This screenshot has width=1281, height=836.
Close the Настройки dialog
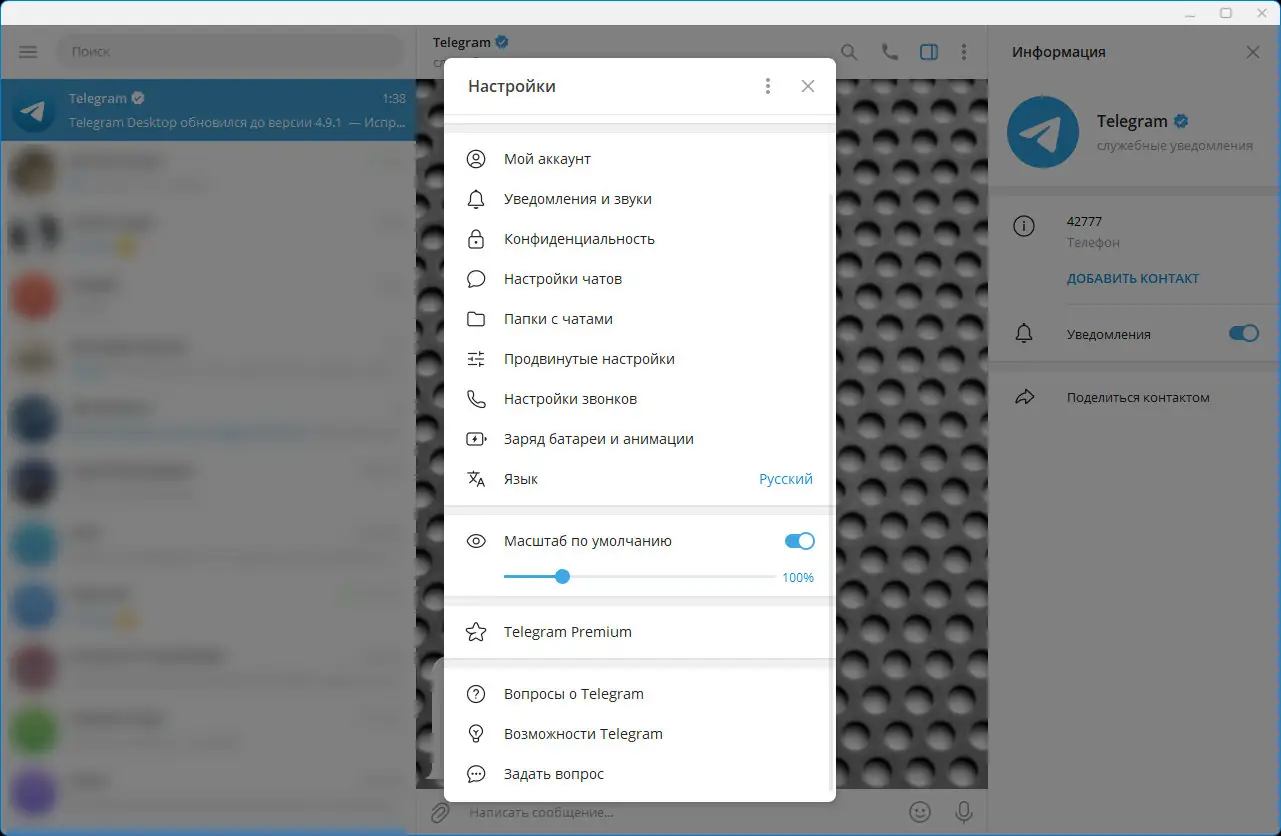point(808,86)
